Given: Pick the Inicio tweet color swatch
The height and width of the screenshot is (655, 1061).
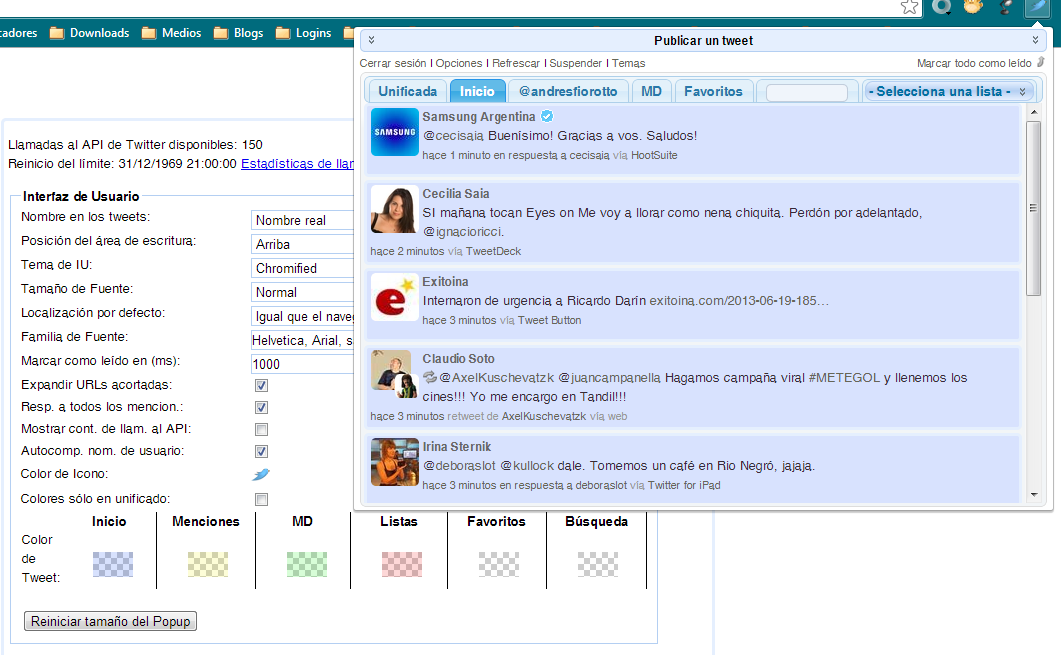Looking at the screenshot, I should (112, 564).
